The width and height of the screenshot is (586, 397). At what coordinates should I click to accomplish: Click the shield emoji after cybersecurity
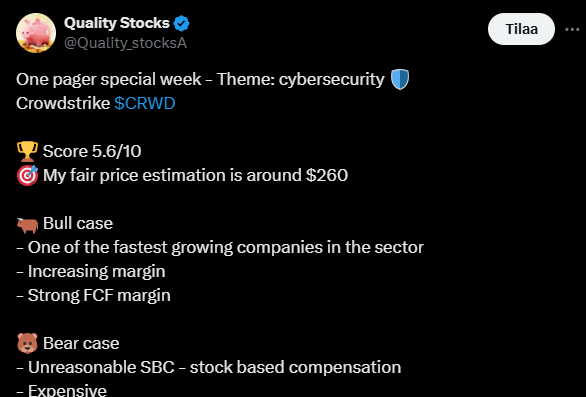click(x=400, y=80)
